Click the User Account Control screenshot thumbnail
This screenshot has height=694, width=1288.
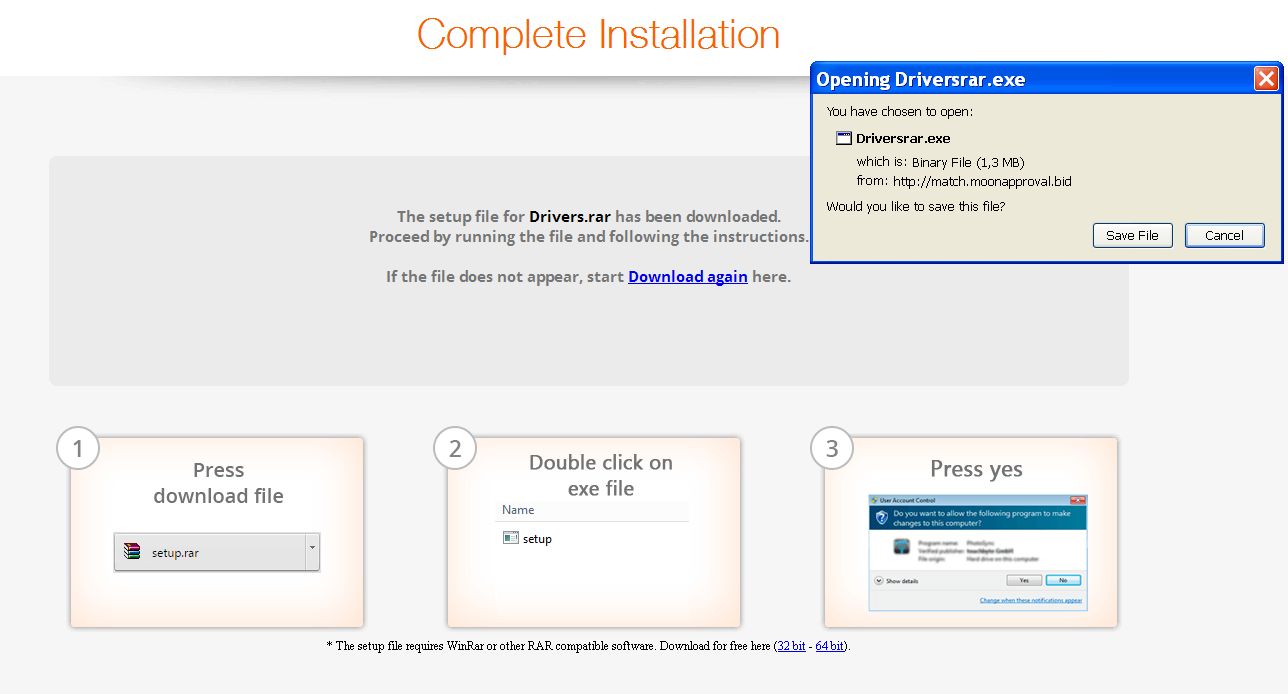click(977, 552)
